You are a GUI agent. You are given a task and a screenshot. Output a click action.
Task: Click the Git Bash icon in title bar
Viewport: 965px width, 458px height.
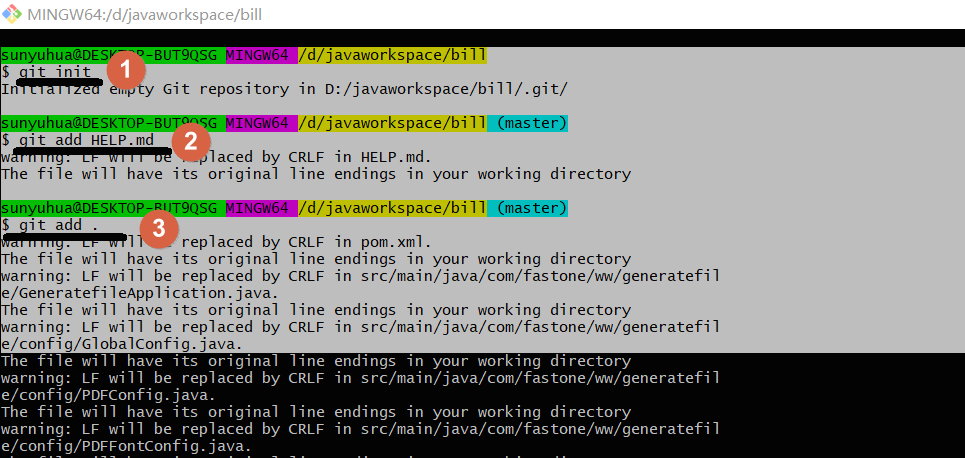(12, 14)
